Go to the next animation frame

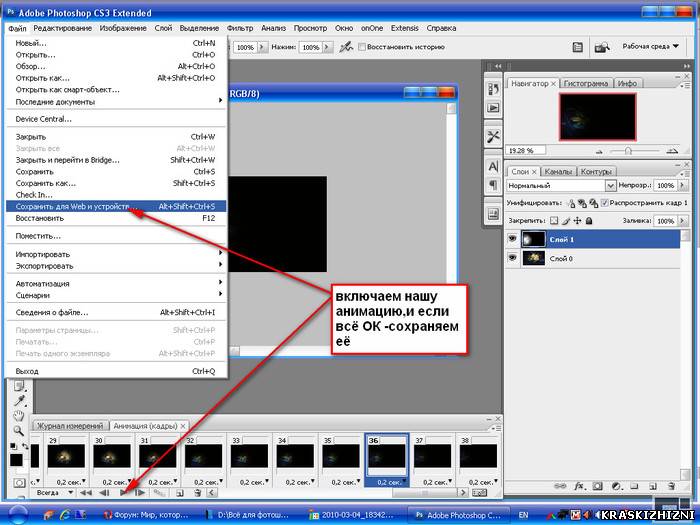pyautogui.click(x=140, y=493)
